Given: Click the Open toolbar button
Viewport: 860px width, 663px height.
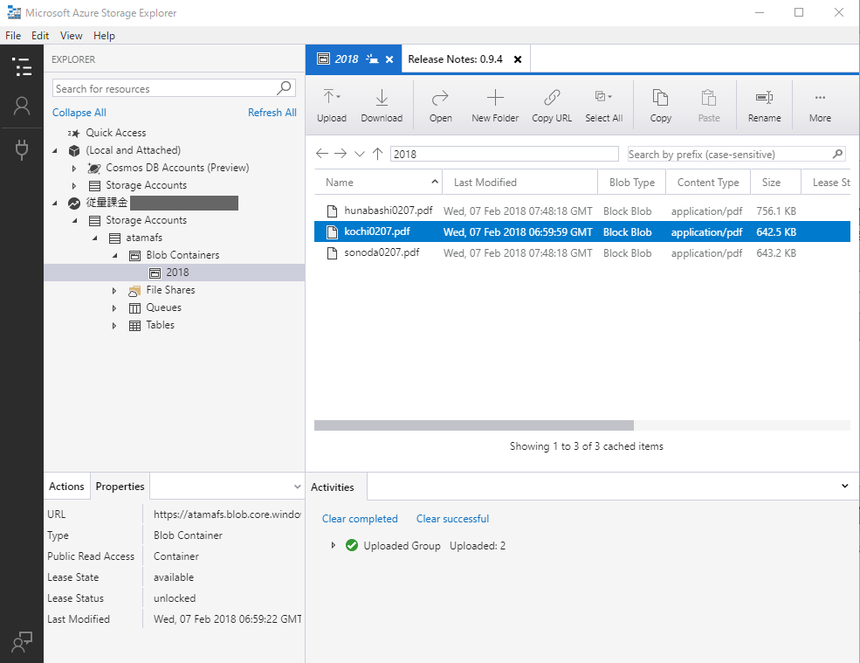Looking at the screenshot, I should pos(440,106).
